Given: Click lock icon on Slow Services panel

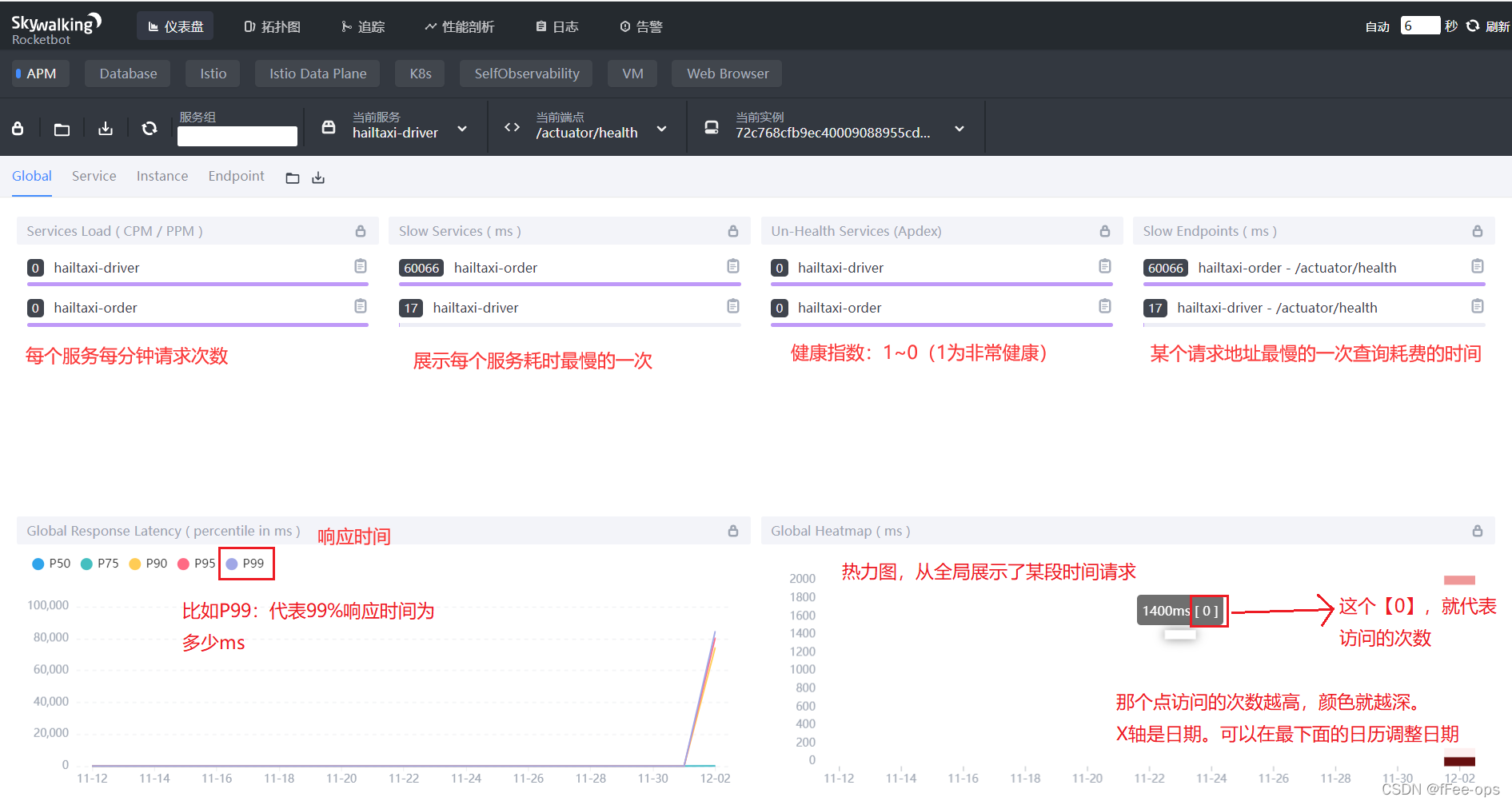Looking at the screenshot, I should [733, 231].
